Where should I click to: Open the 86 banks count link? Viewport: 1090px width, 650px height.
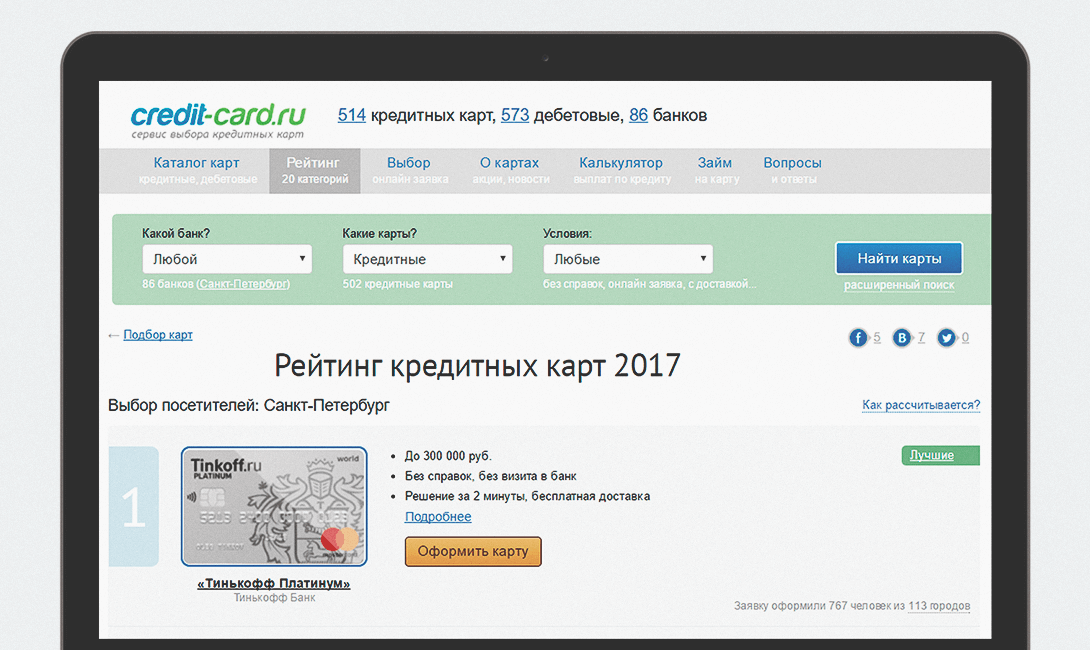pos(638,115)
